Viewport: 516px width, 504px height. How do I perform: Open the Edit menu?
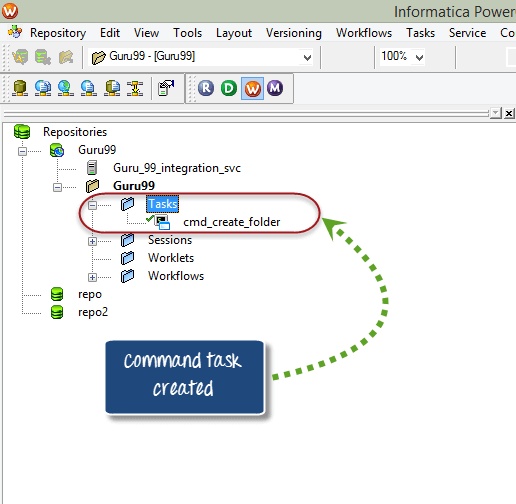pos(110,33)
